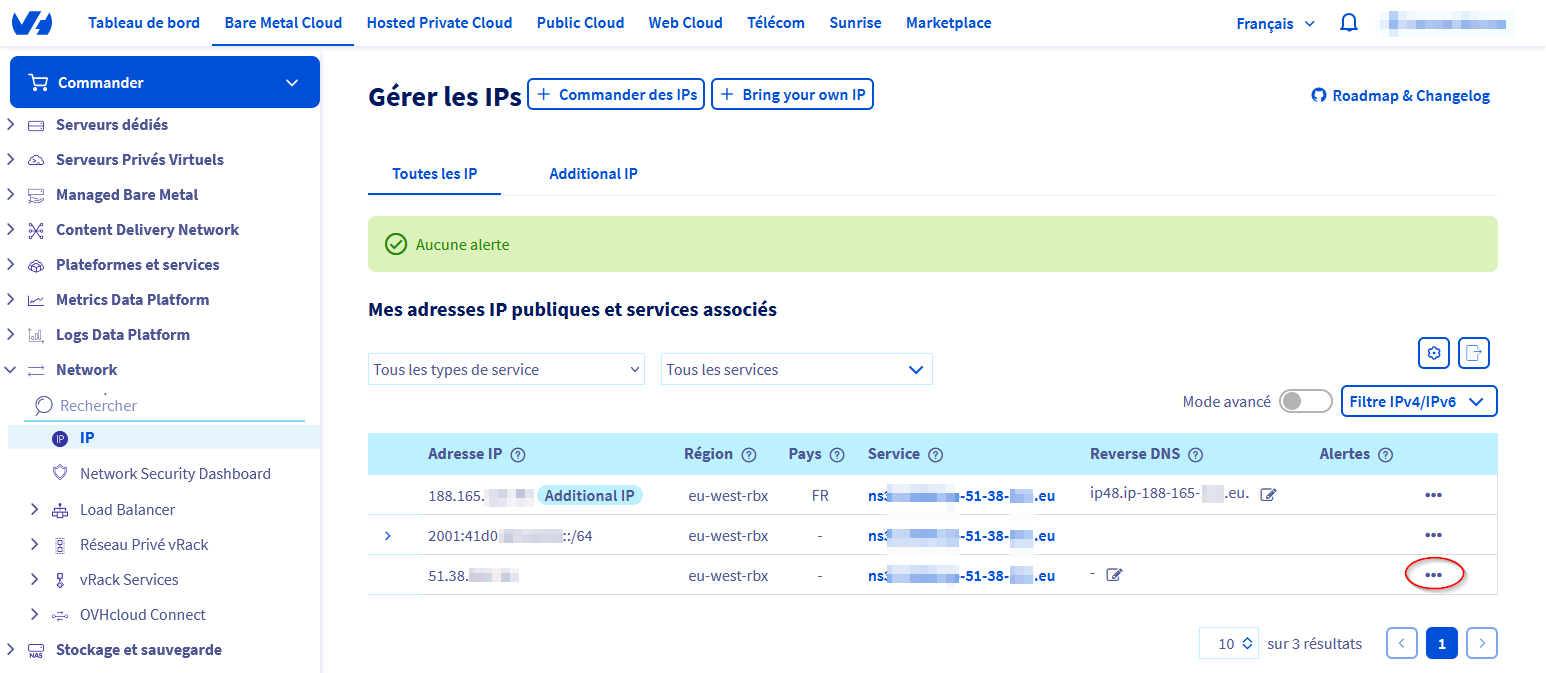Viewport: 1546px width, 673px height.
Task: Click the Stockage et sauvegarde NAS icon
Action: tap(36, 651)
